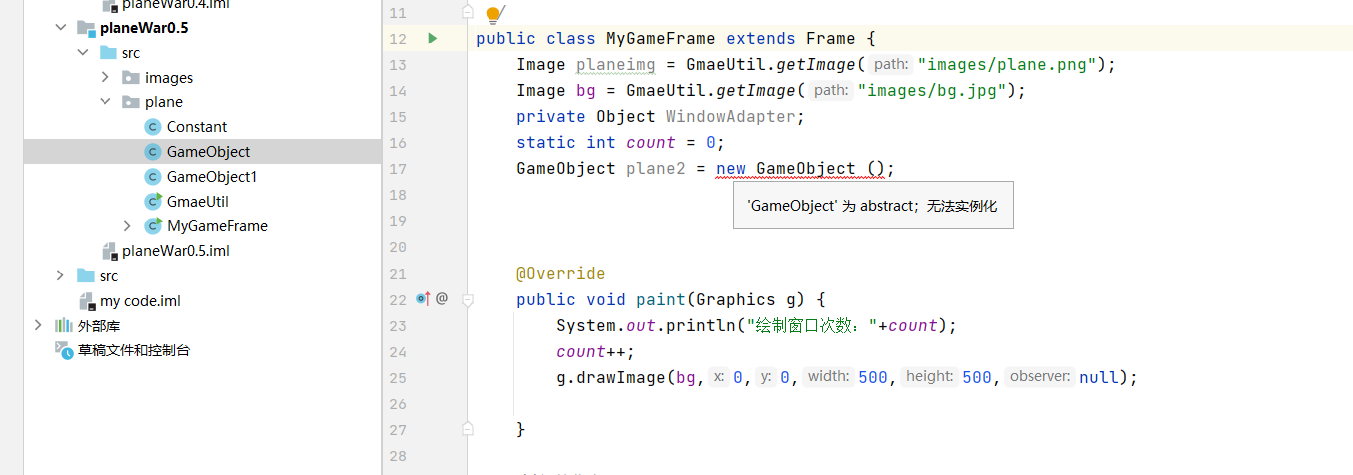Click the paint method name
This screenshot has height=475, width=1353.
point(661,299)
